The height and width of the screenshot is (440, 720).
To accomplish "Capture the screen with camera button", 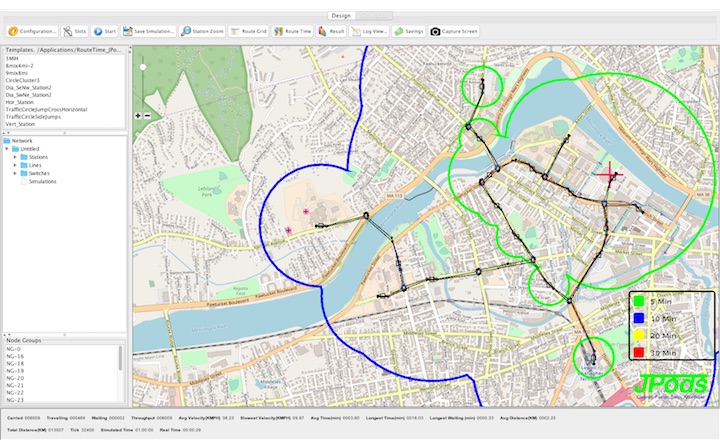I will tap(455, 31).
